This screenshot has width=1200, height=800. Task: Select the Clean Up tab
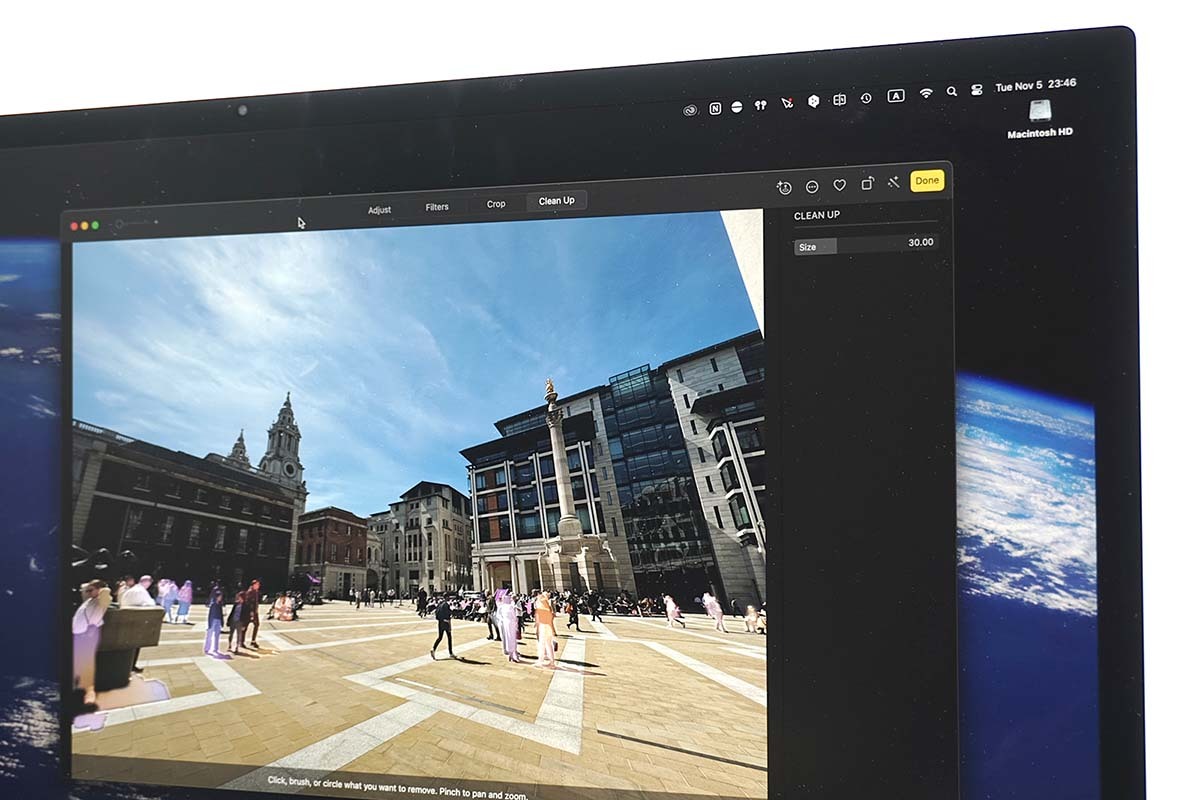[x=556, y=201]
